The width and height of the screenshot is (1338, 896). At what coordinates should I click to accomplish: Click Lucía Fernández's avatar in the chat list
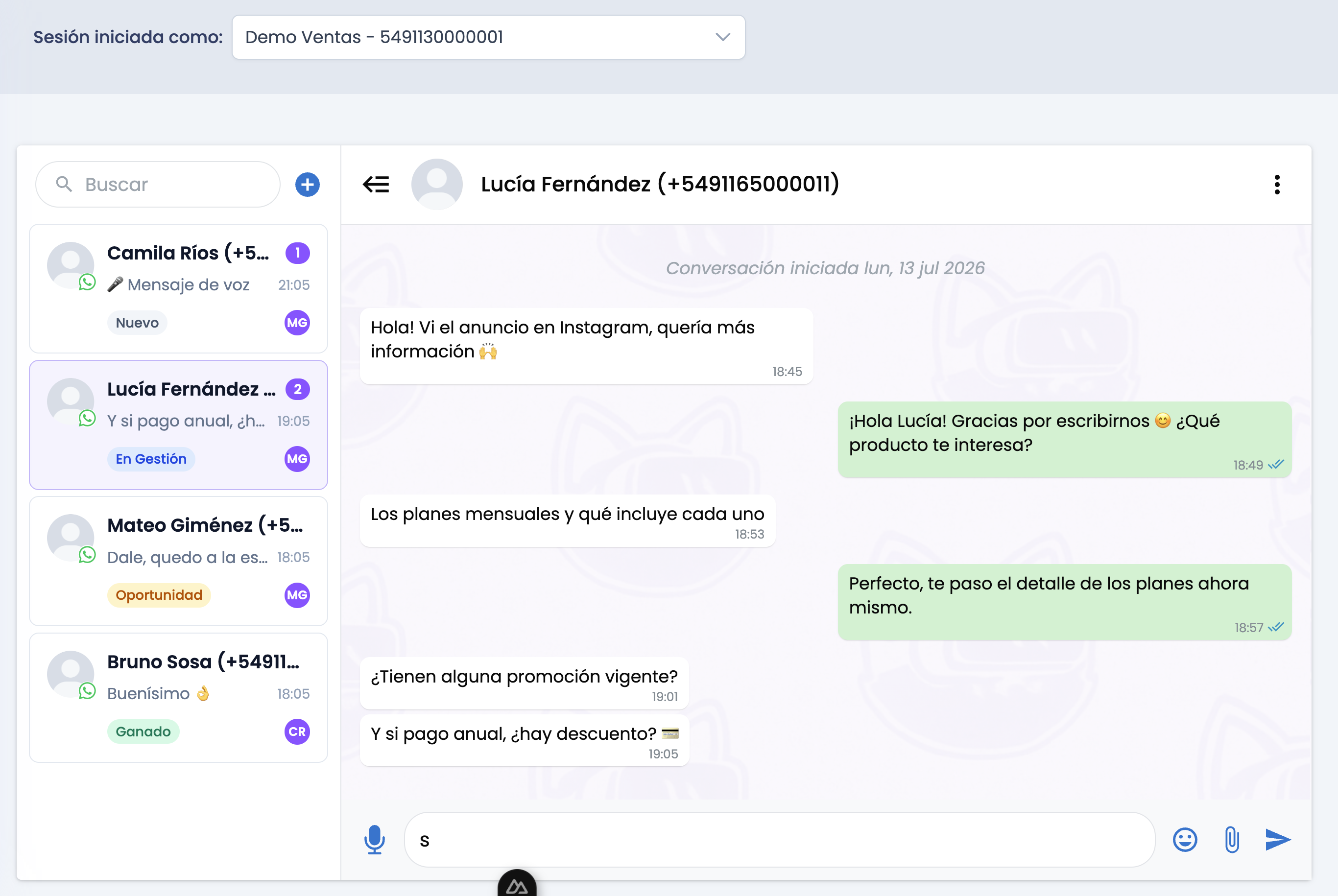(x=71, y=402)
